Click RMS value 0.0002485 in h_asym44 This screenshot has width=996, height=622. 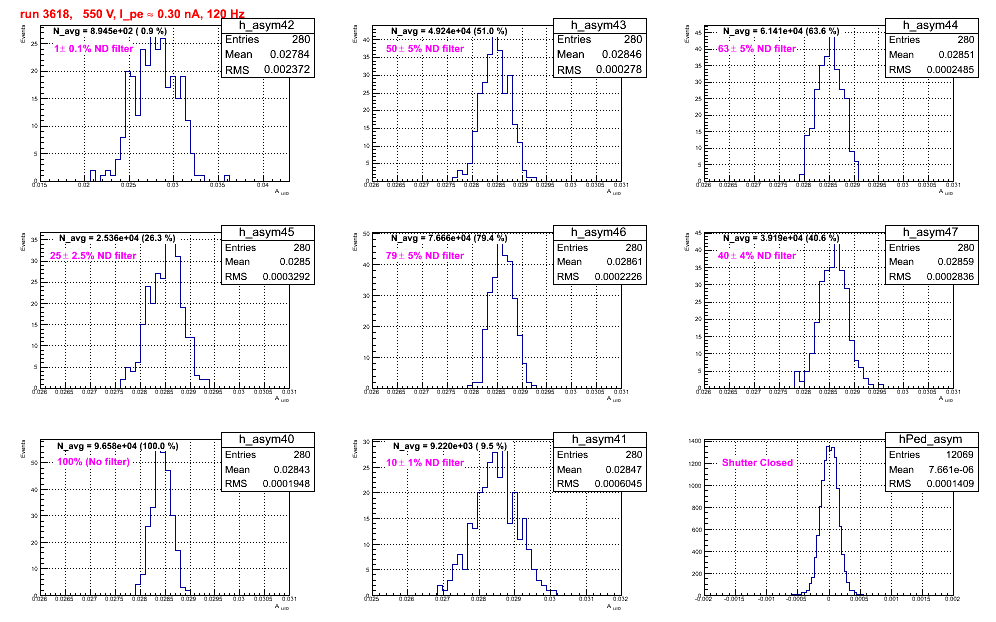(x=950, y=69)
